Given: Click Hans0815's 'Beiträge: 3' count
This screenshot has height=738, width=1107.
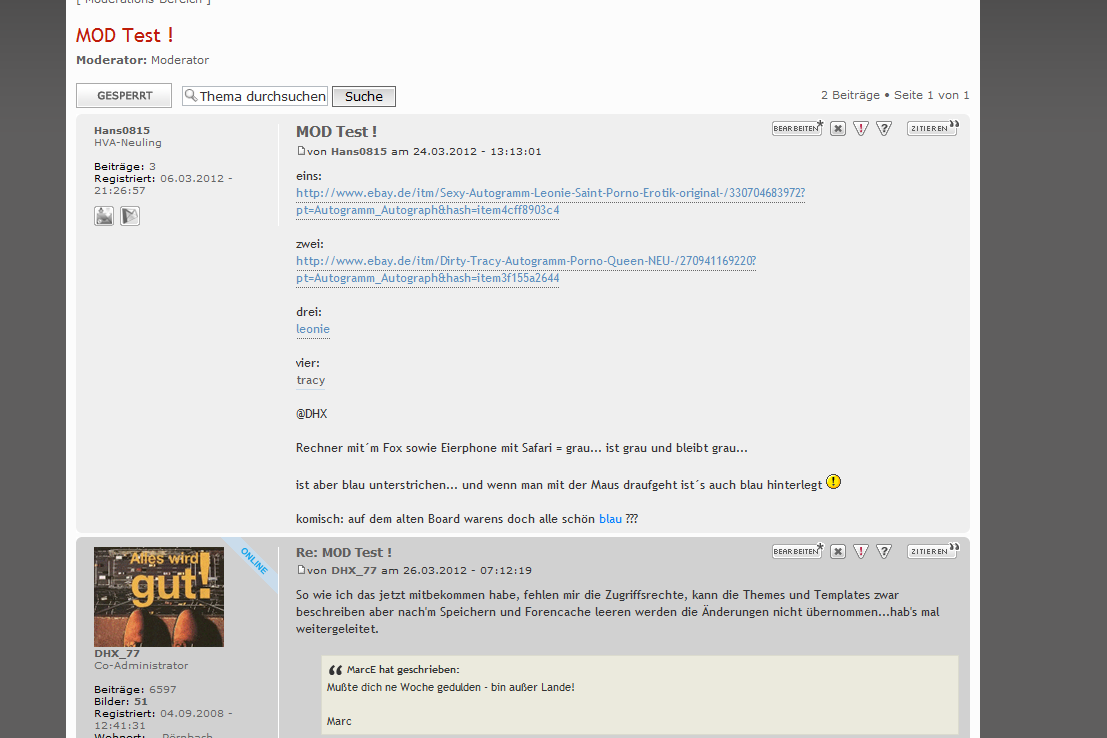Looking at the screenshot, I should 125,166.
